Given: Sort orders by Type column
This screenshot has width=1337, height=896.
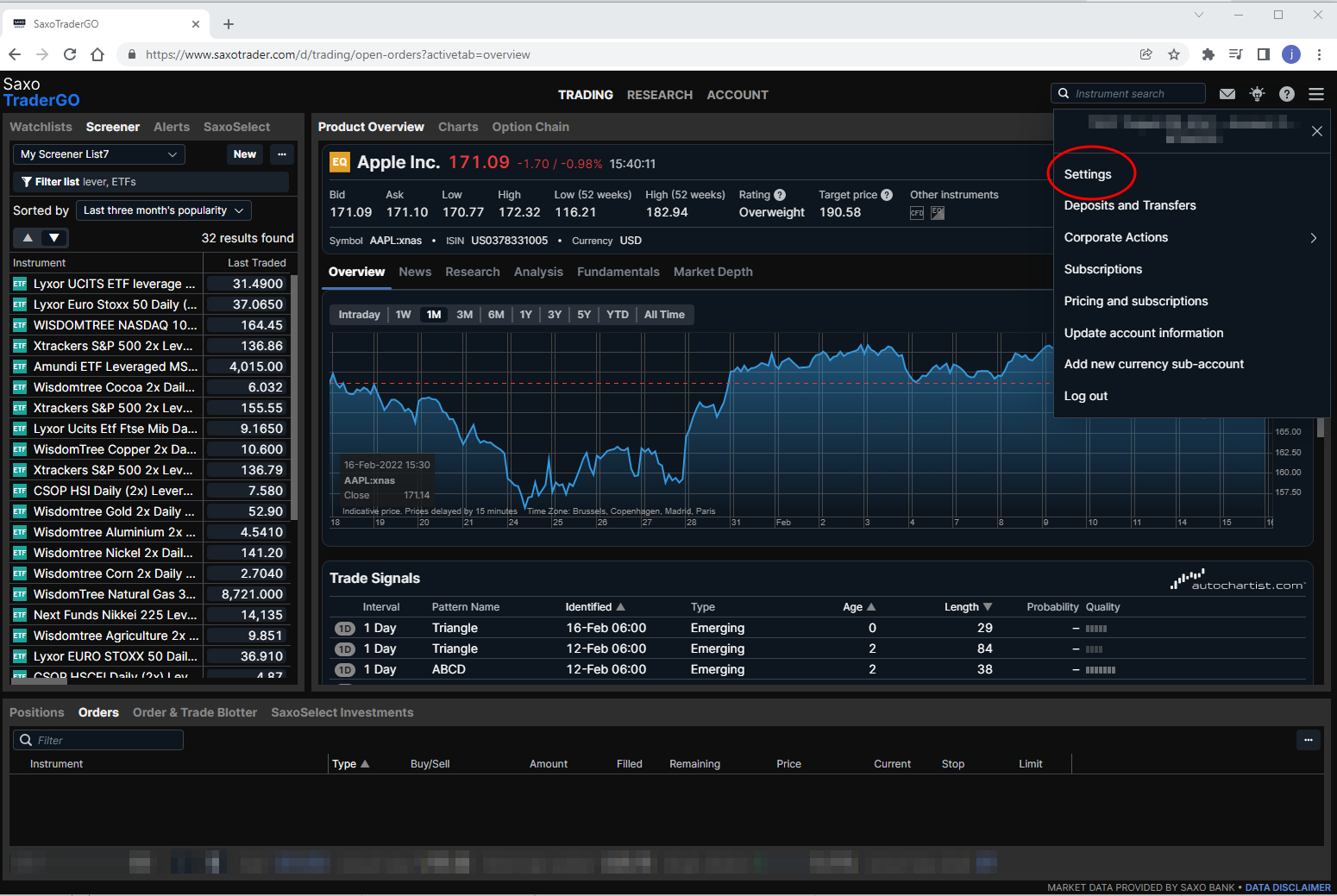Looking at the screenshot, I should point(350,764).
